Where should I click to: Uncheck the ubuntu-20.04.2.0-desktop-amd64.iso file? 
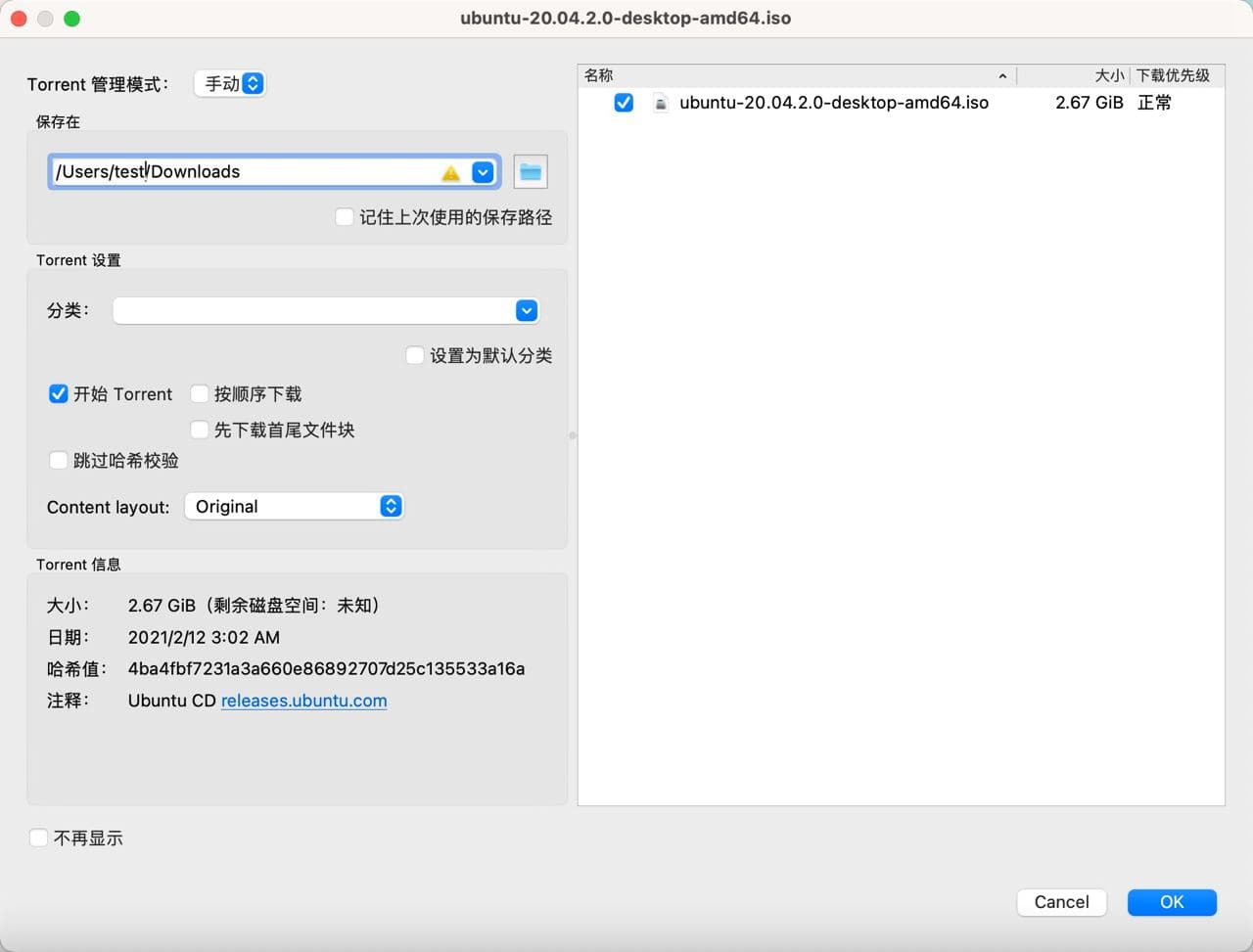[x=624, y=102]
